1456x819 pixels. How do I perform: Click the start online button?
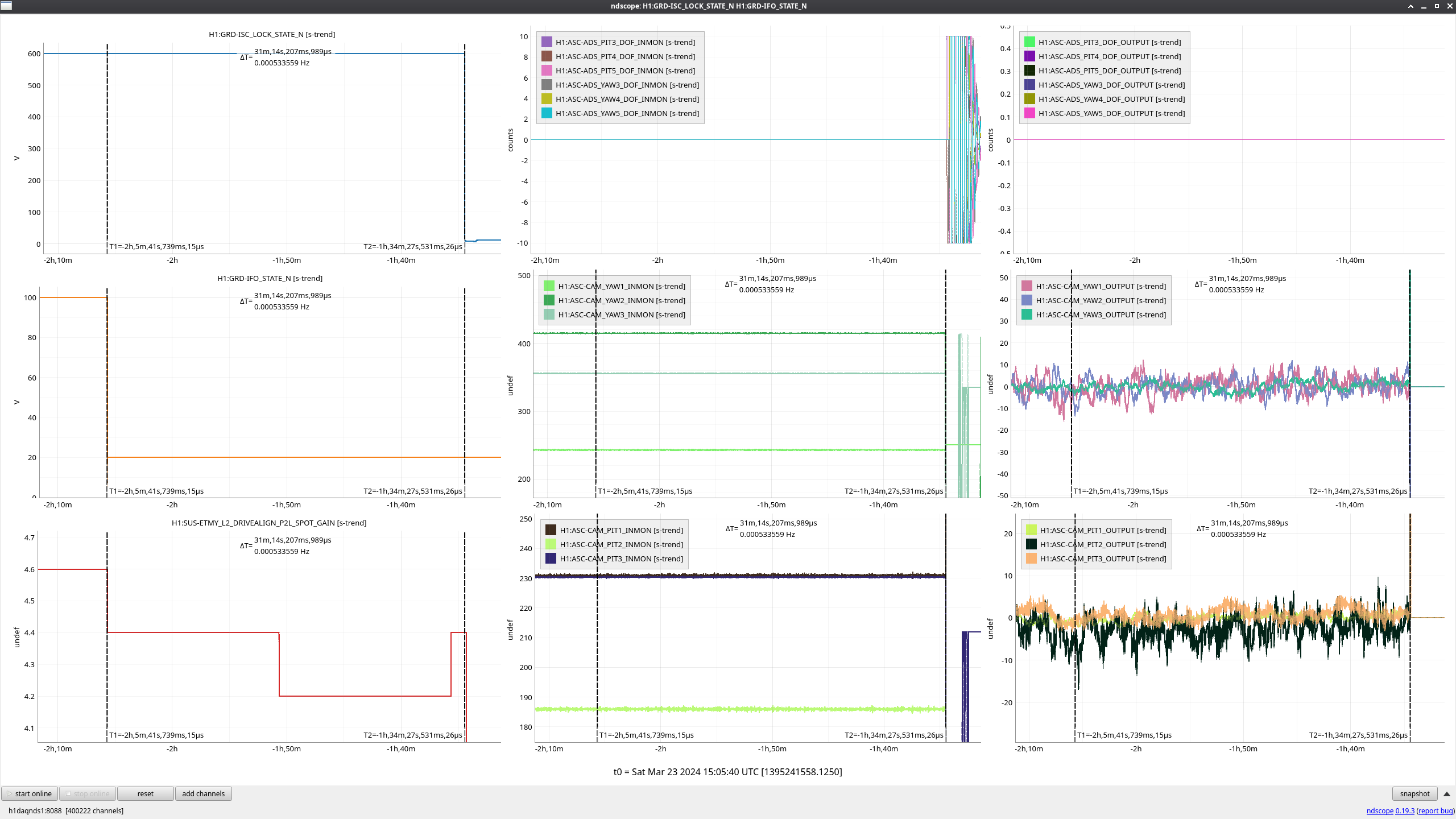30,793
